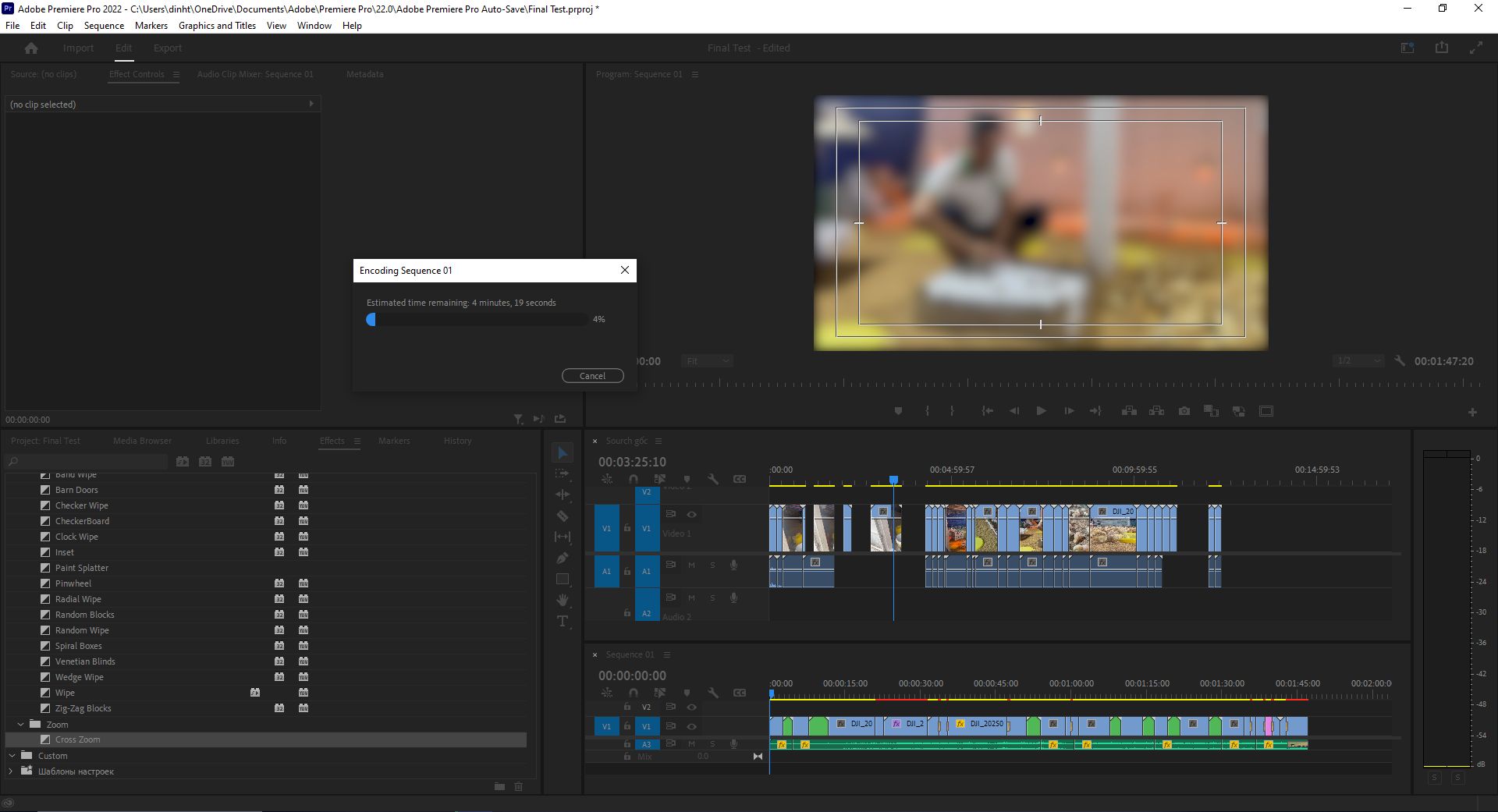Expand the Шаблоны настроек folder

[11, 771]
